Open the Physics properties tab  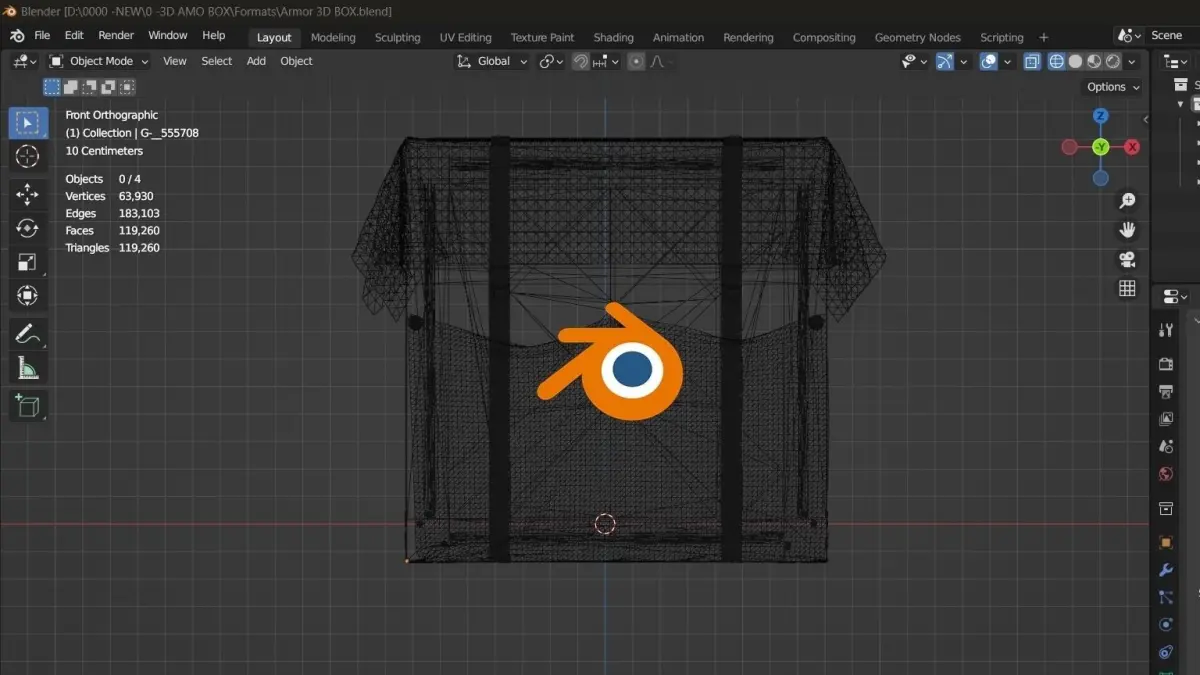[1165, 625]
